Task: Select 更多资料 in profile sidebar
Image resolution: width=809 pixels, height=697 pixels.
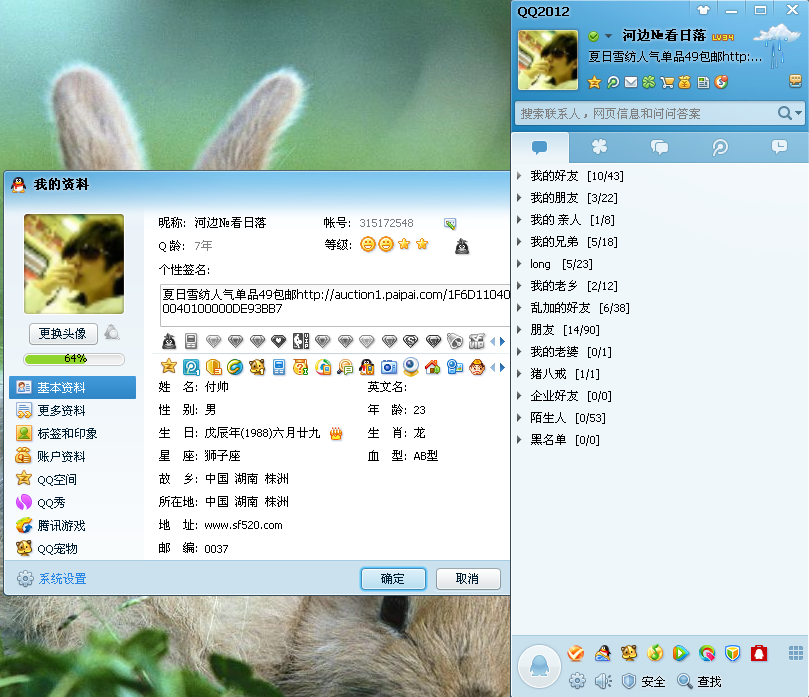Action: [x=72, y=410]
